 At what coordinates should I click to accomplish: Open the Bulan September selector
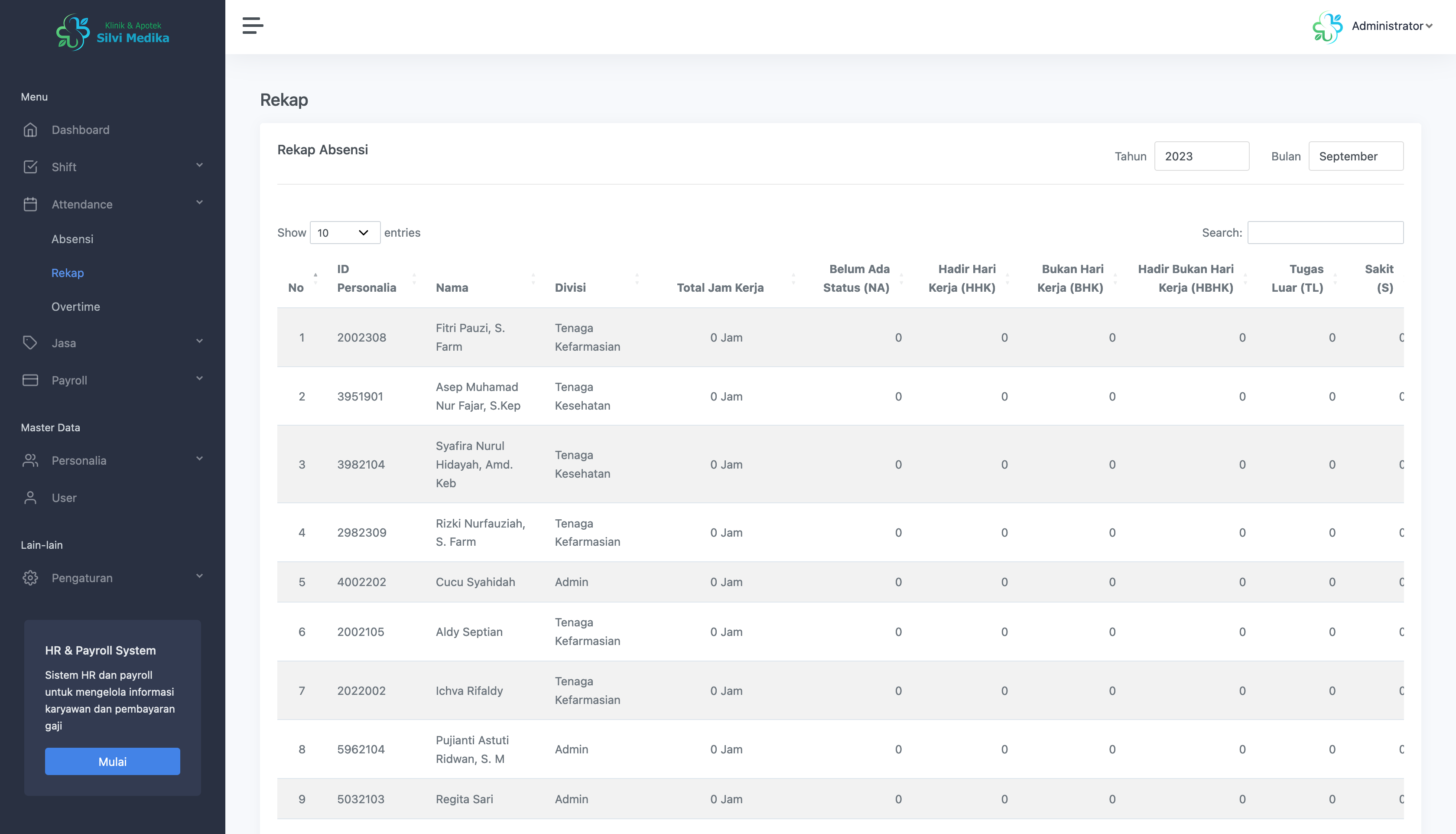(x=1355, y=156)
